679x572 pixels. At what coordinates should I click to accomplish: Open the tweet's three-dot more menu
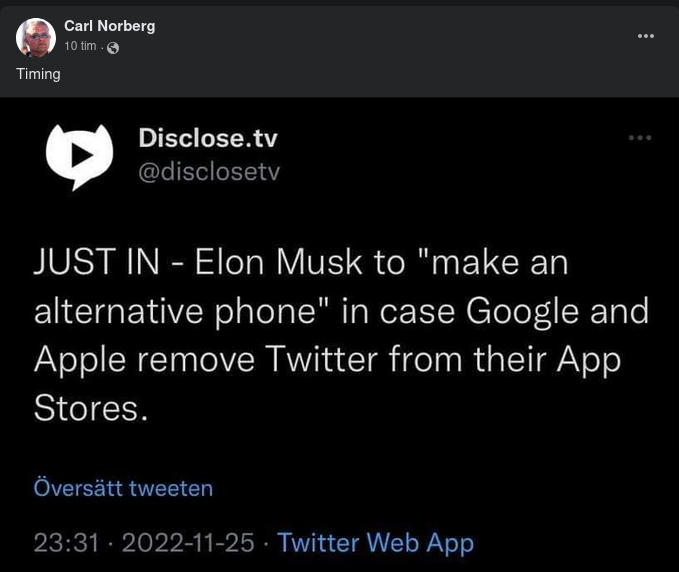pos(640,138)
